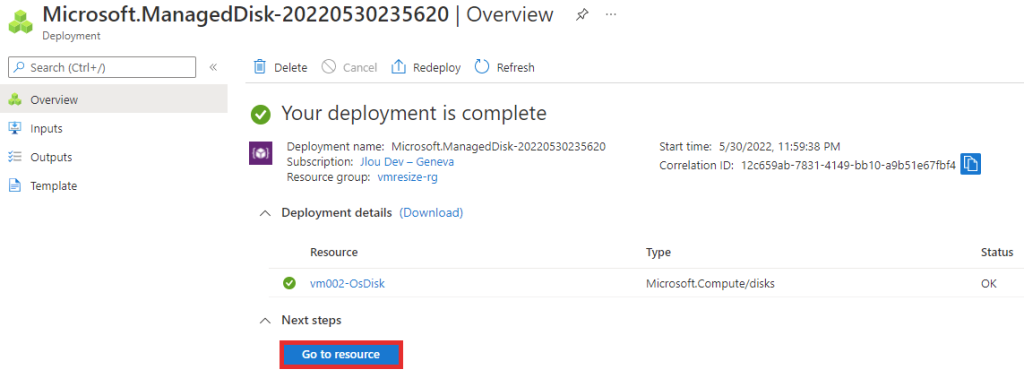Image resolution: width=1024 pixels, height=378 pixels.
Task: Open the vmresize-rg resource group link
Action: [x=408, y=177]
